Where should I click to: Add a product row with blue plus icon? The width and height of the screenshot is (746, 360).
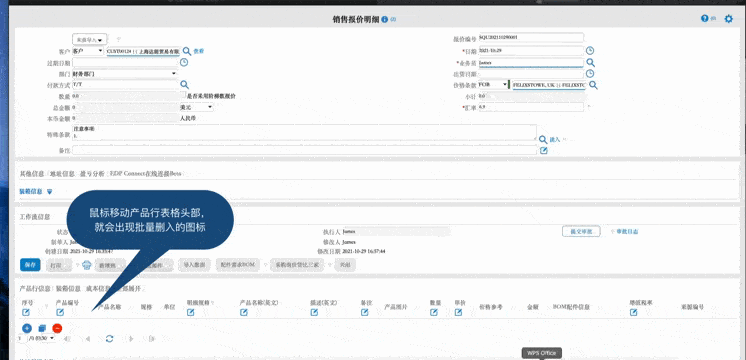[27, 328]
